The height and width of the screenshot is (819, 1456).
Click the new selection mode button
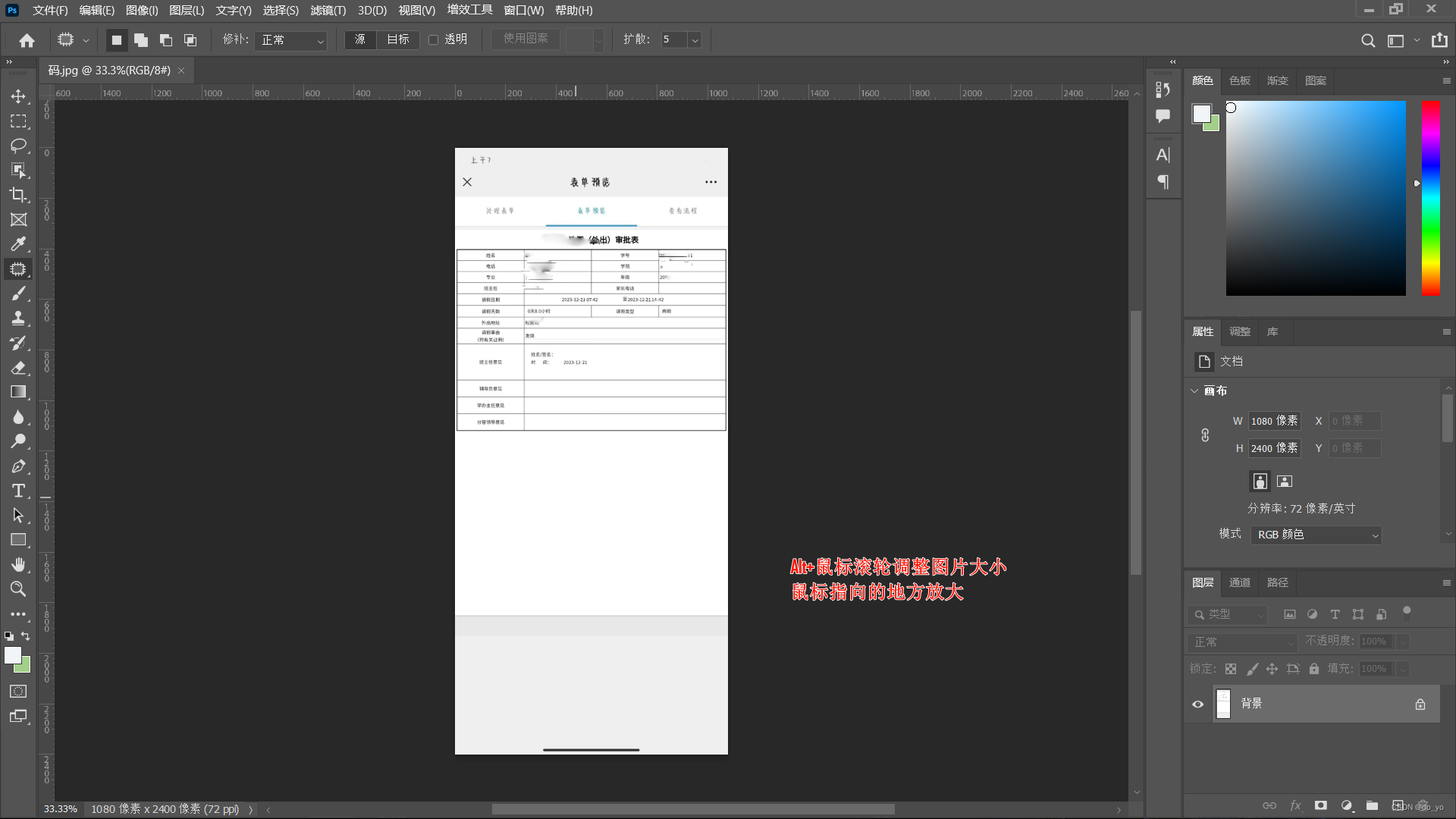pyautogui.click(x=116, y=40)
